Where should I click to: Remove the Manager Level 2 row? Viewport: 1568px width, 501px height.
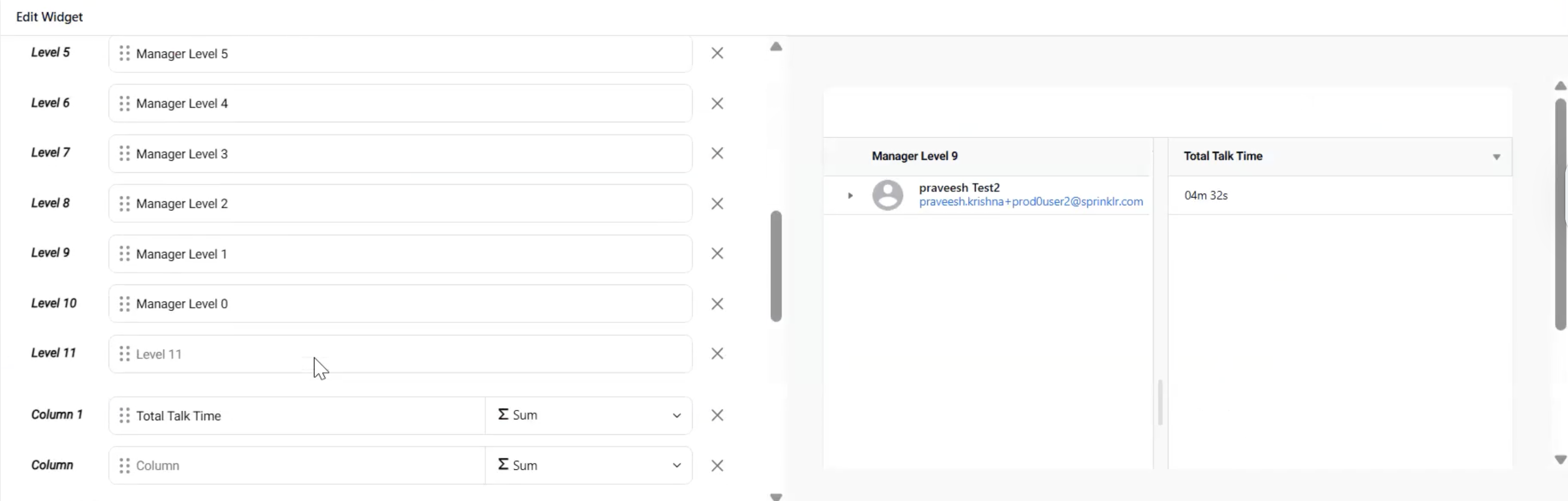[x=717, y=203]
